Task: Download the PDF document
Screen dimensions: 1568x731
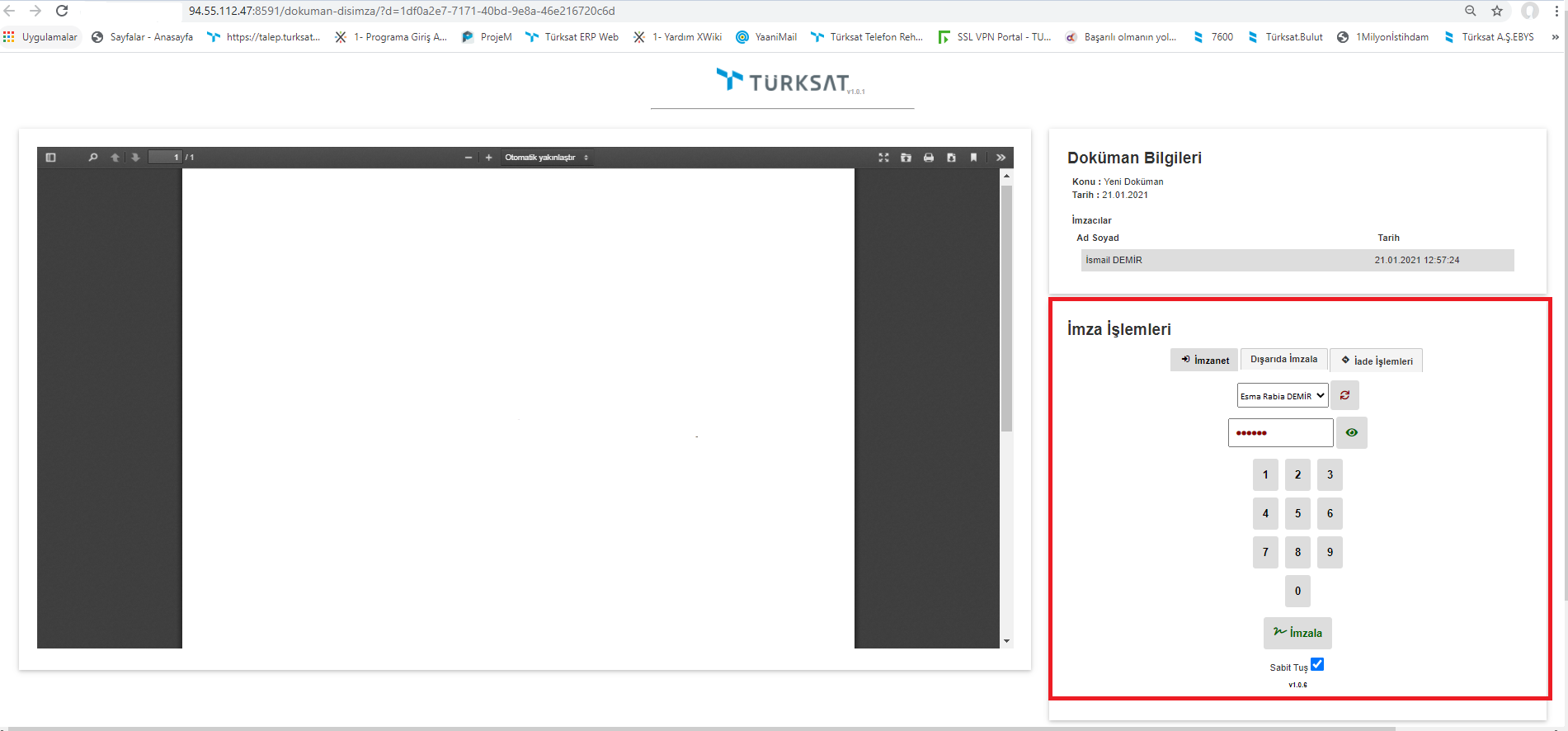Action: 951,158
